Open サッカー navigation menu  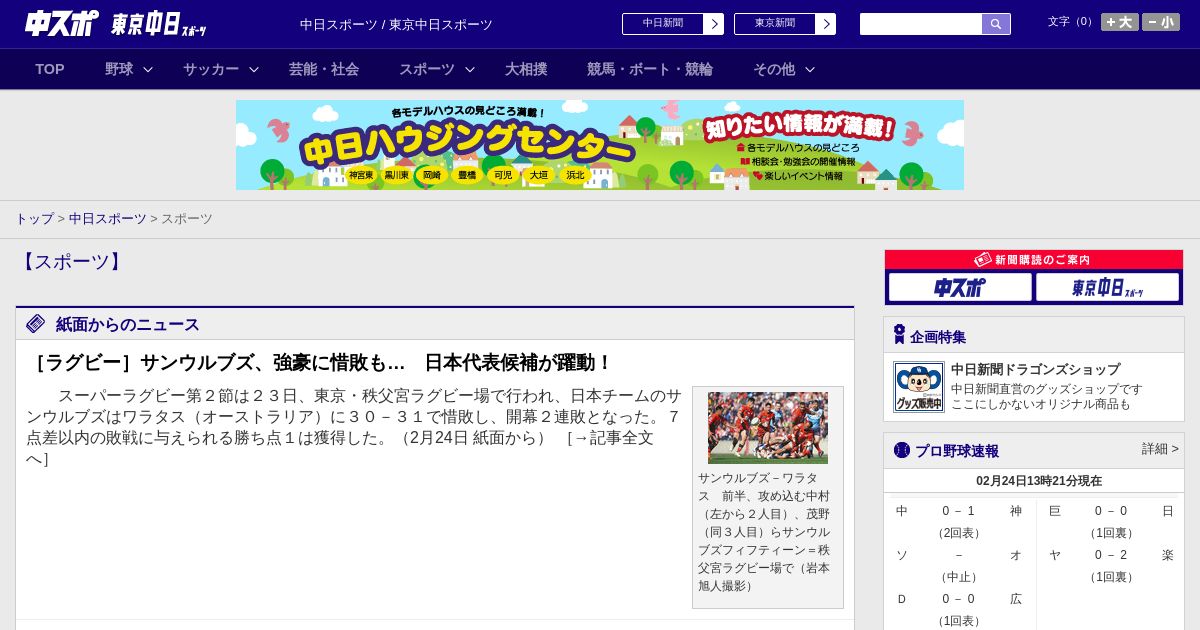click(211, 69)
